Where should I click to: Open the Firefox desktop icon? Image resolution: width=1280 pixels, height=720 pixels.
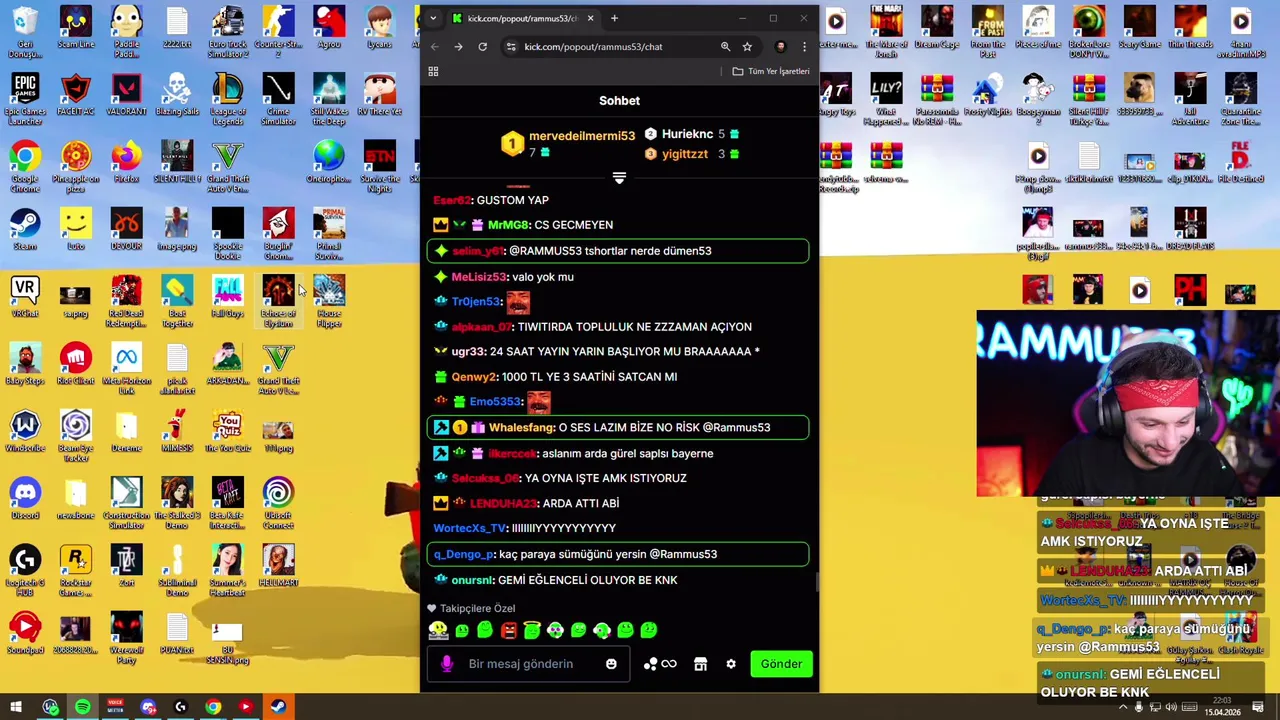point(126,162)
